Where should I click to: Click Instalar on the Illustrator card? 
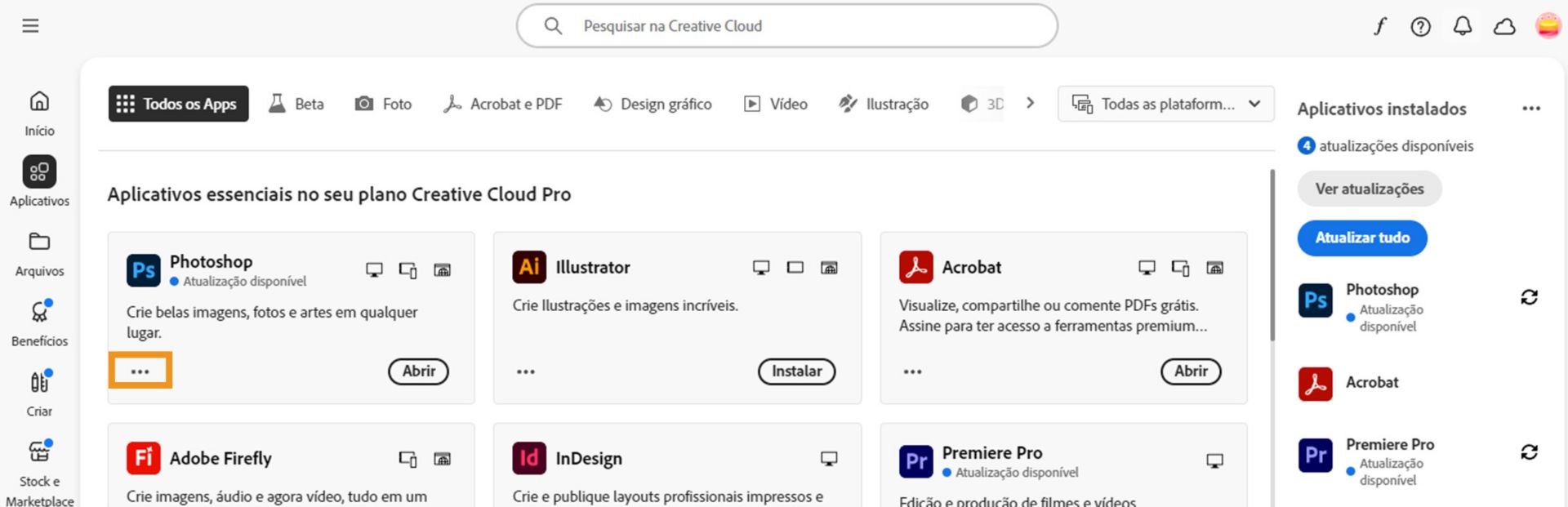(x=796, y=371)
